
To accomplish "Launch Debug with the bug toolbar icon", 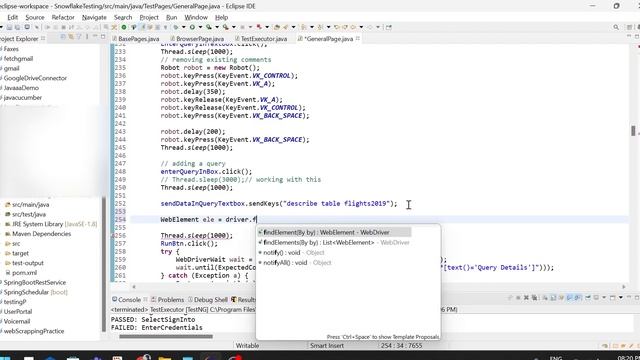I will (x=176, y=27).
